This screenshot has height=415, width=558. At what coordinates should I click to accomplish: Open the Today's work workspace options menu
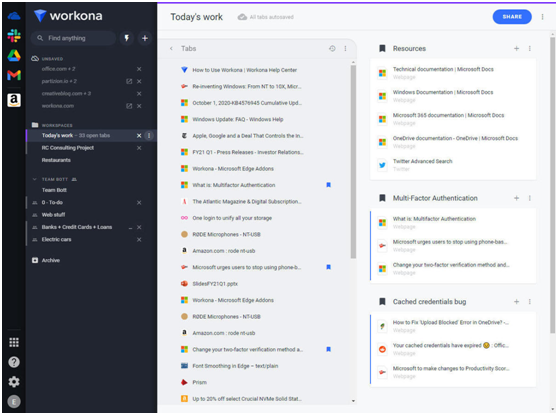[149, 136]
